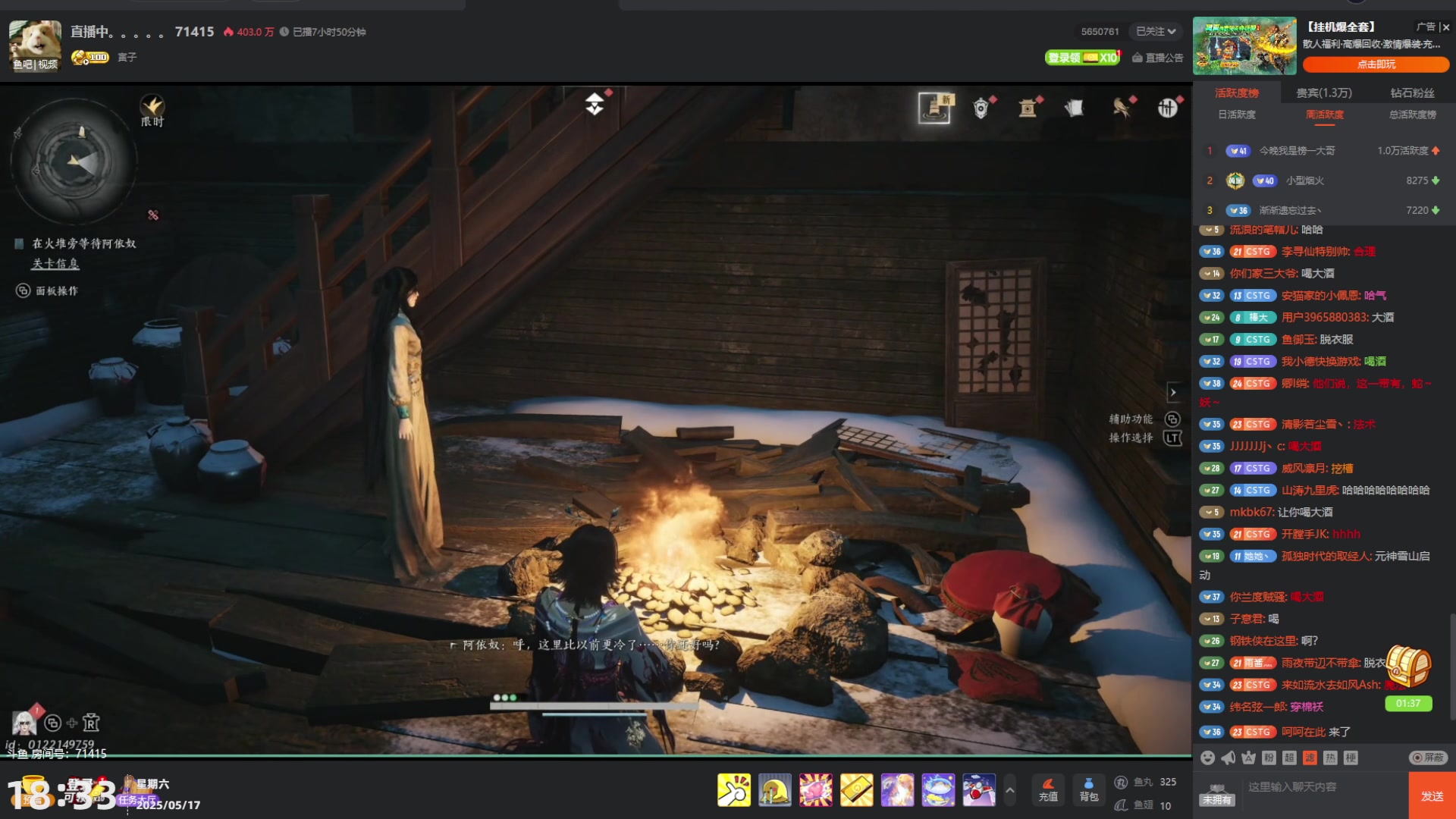
Task: Click the megaphone broadcast icon
Action: 1228,758
